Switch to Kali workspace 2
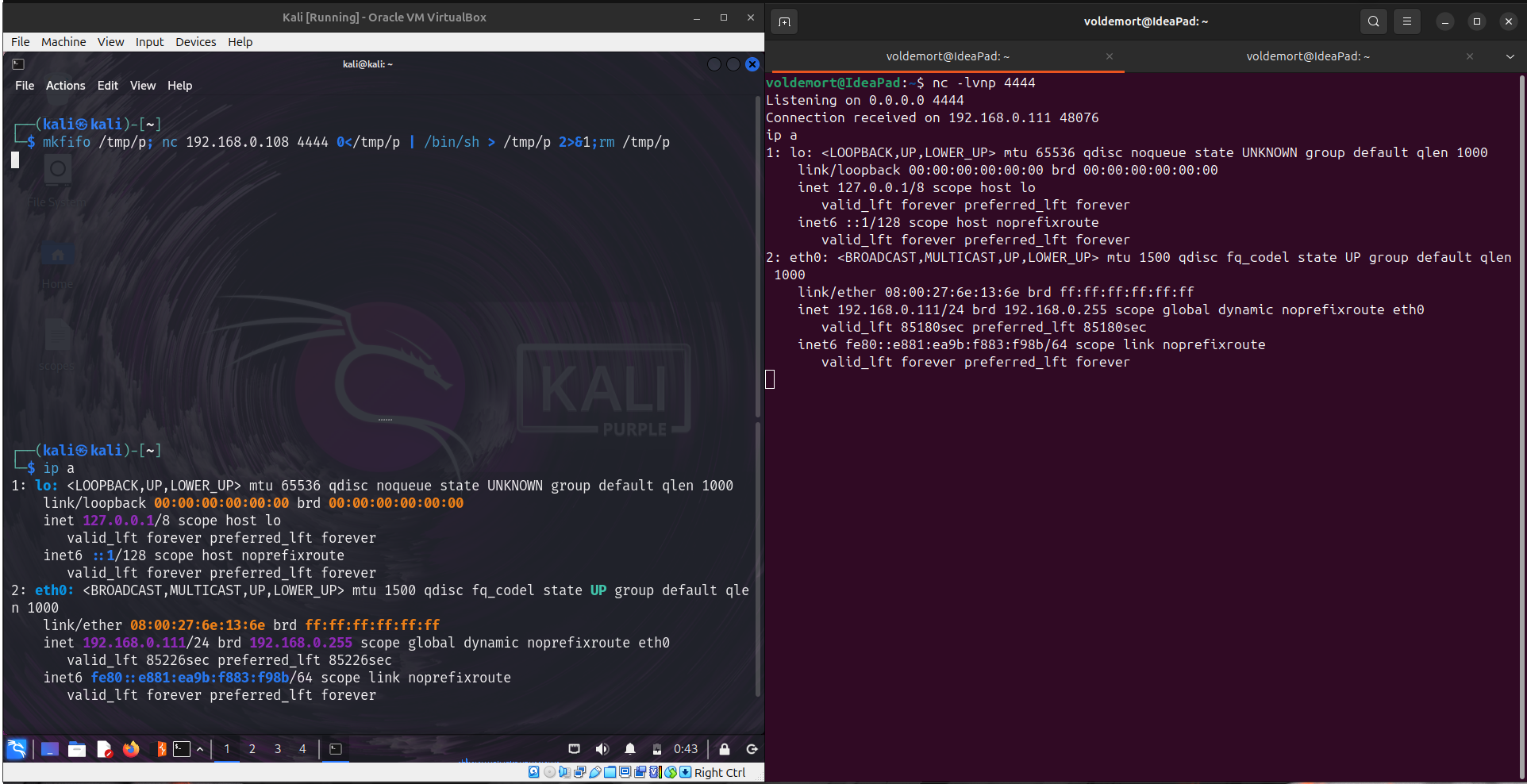The height and width of the screenshot is (784, 1527). point(252,749)
